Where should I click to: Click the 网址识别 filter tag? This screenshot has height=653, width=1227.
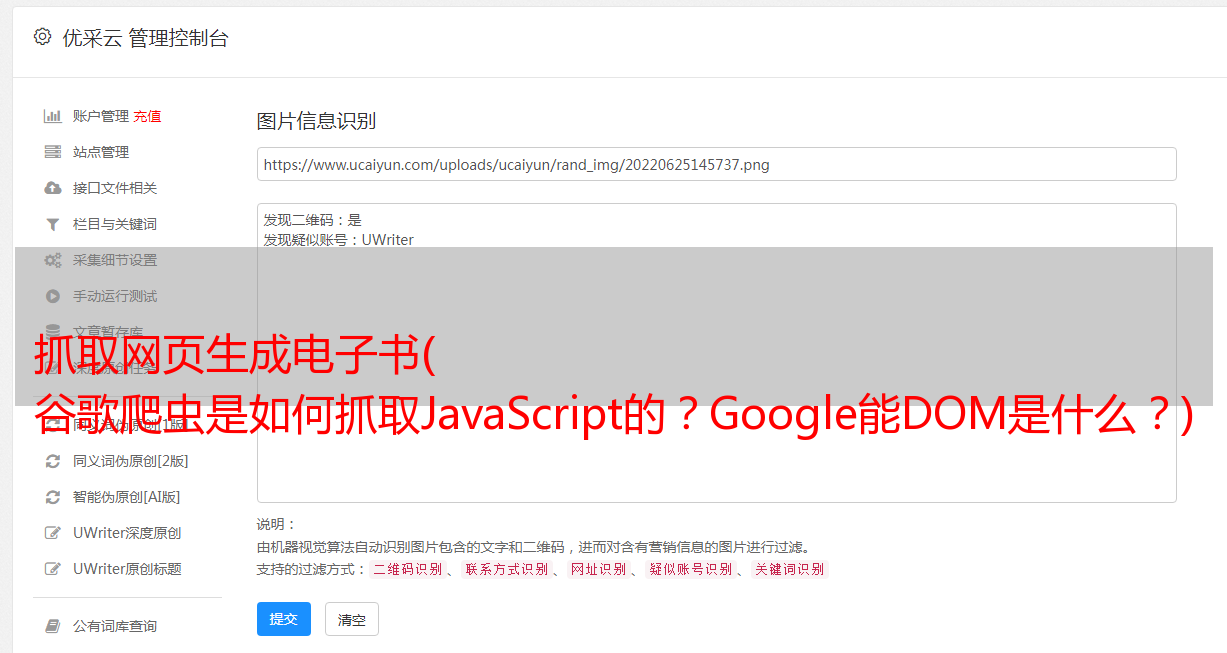pyautogui.click(x=598, y=569)
